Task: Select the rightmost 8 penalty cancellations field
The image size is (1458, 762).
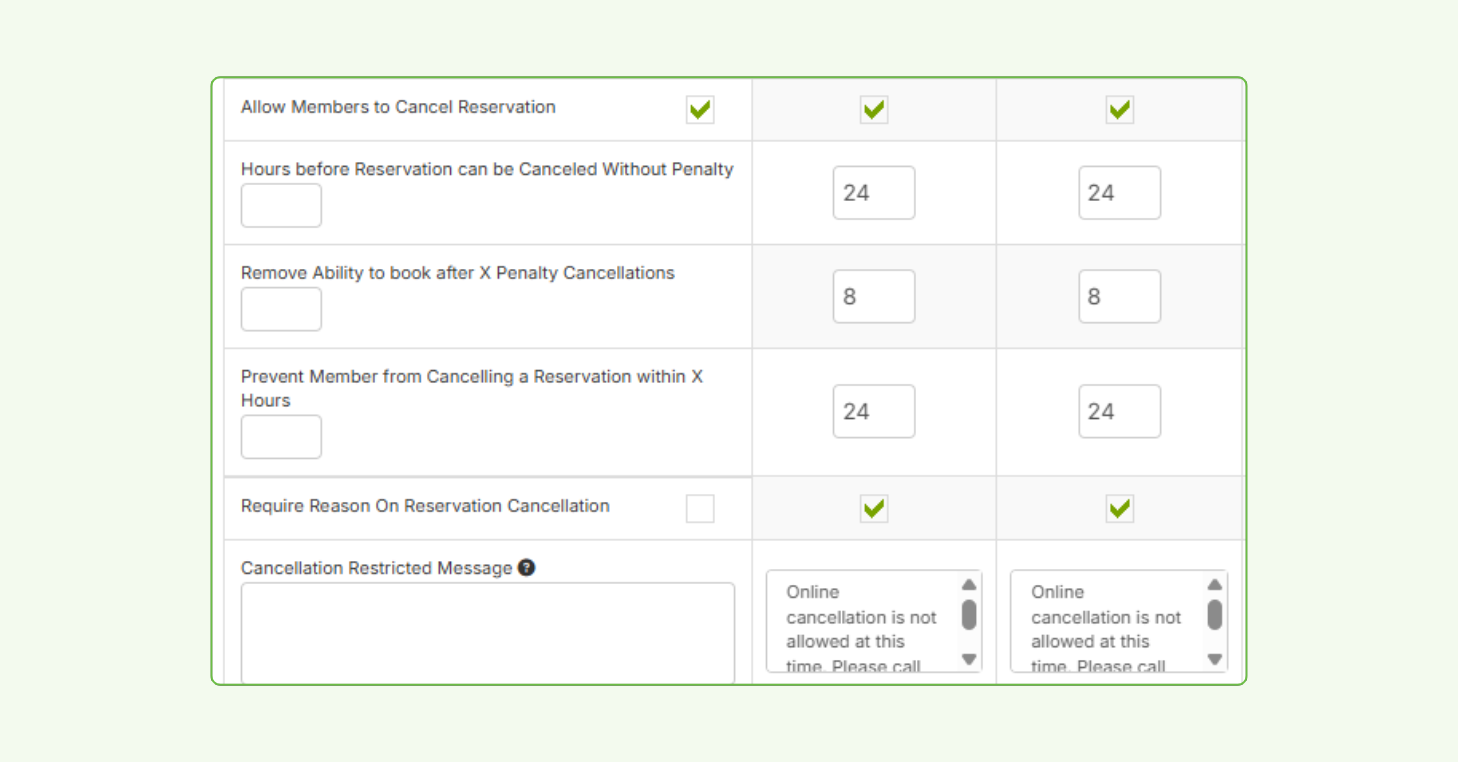Action: click(x=1119, y=296)
